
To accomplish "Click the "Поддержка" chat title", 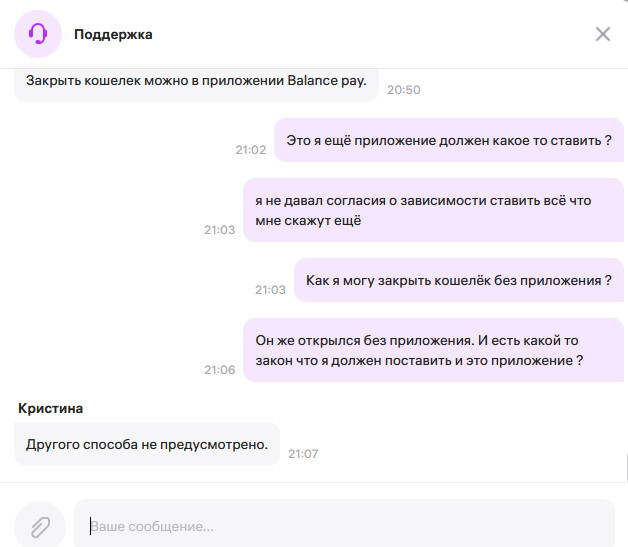I will [113, 34].
